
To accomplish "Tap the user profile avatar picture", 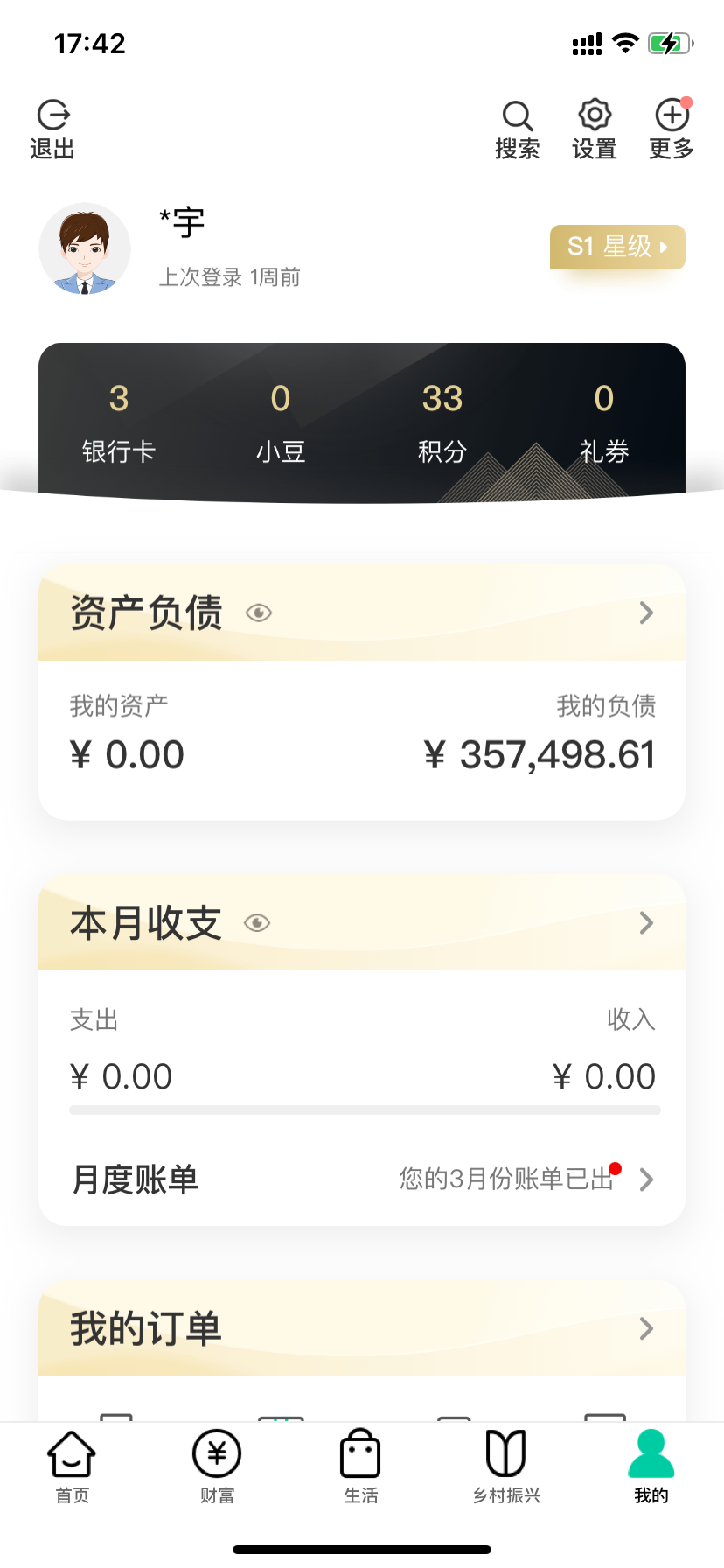I will coord(85,249).
